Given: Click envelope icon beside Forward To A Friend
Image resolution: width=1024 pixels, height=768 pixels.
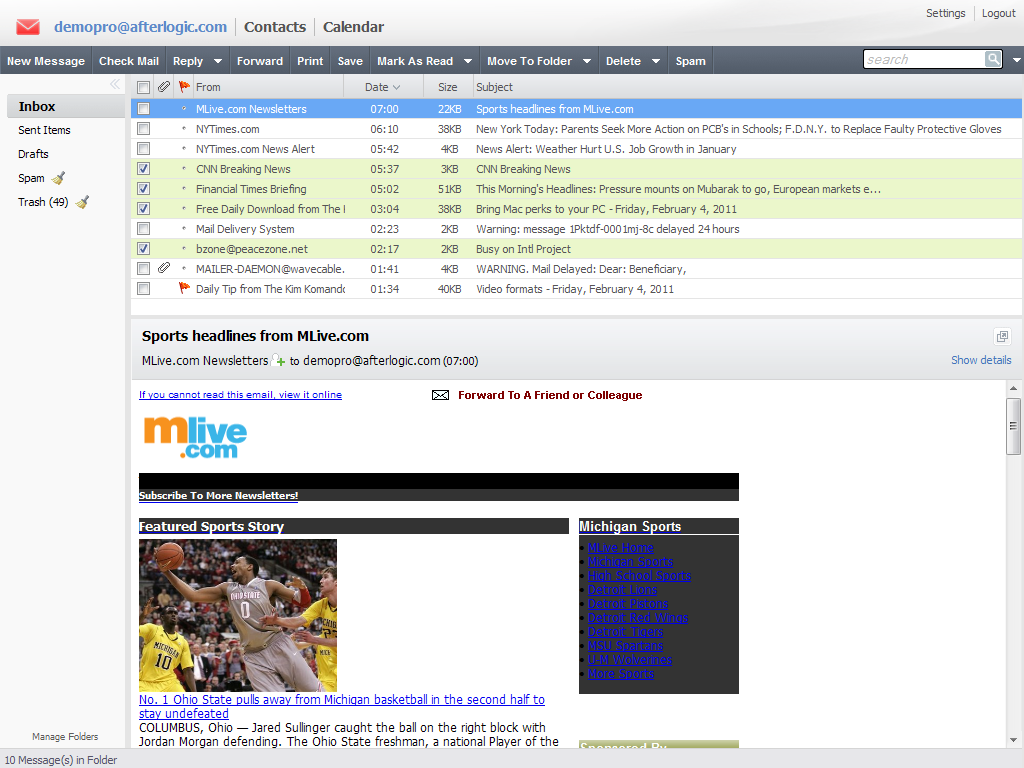Looking at the screenshot, I should tap(440, 395).
